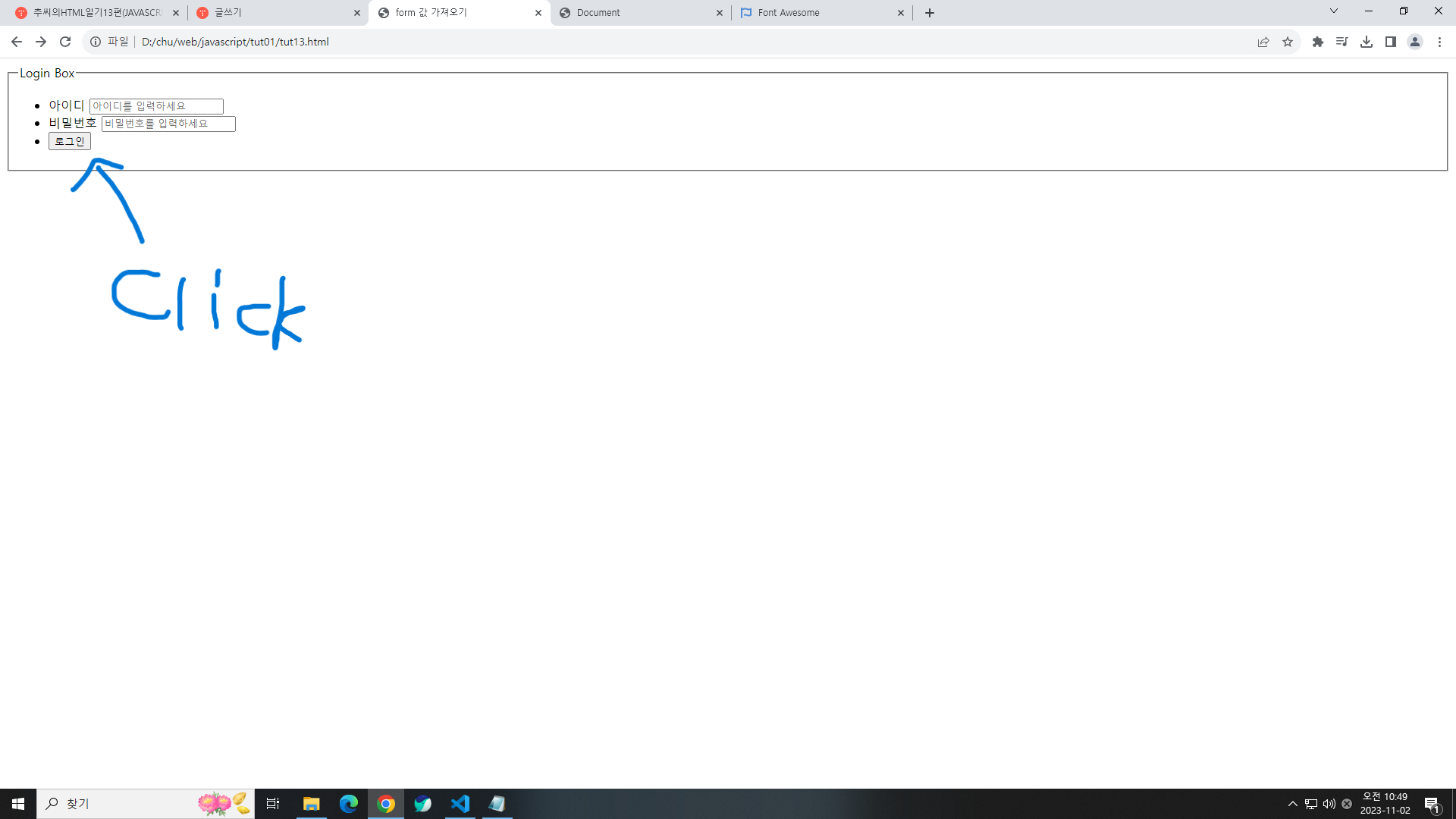
Task: Show hidden system tray icons
Action: pos(1293,804)
